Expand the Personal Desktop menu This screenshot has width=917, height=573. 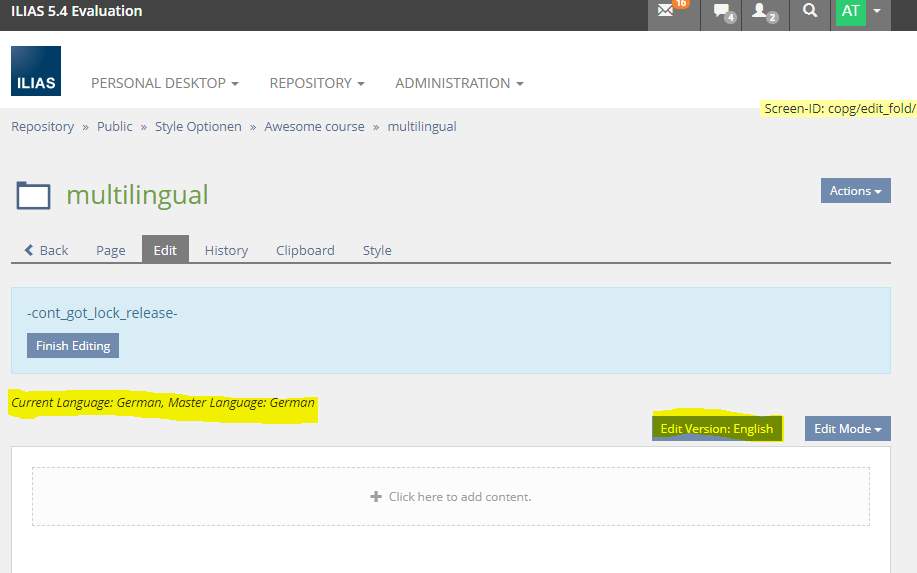(164, 83)
